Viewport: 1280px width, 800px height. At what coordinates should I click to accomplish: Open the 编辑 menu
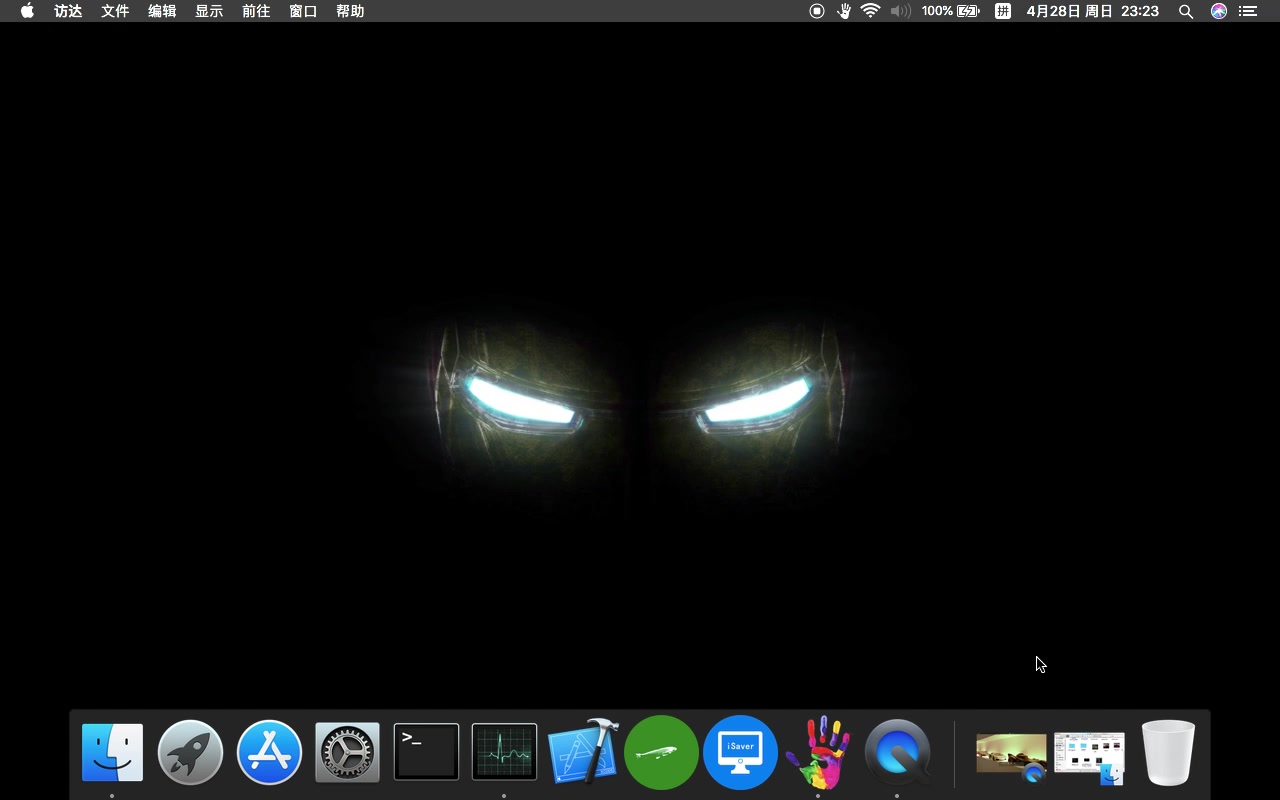point(162,11)
